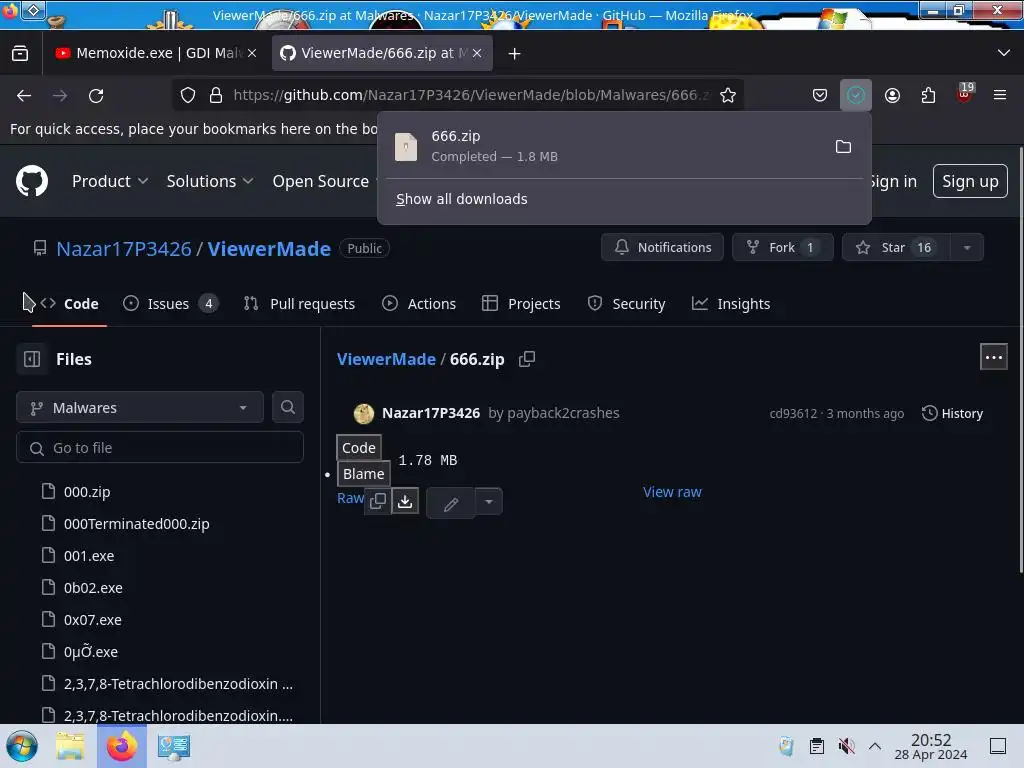Show 666.zip in containing folder

click(843, 146)
